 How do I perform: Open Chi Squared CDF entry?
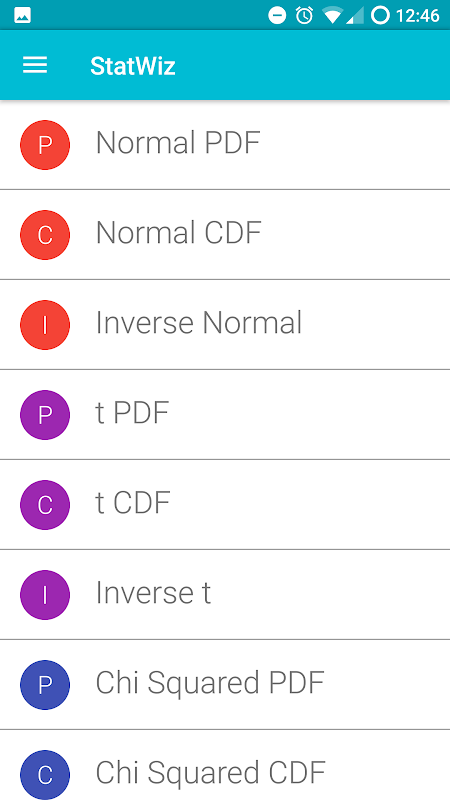coord(225,765)
